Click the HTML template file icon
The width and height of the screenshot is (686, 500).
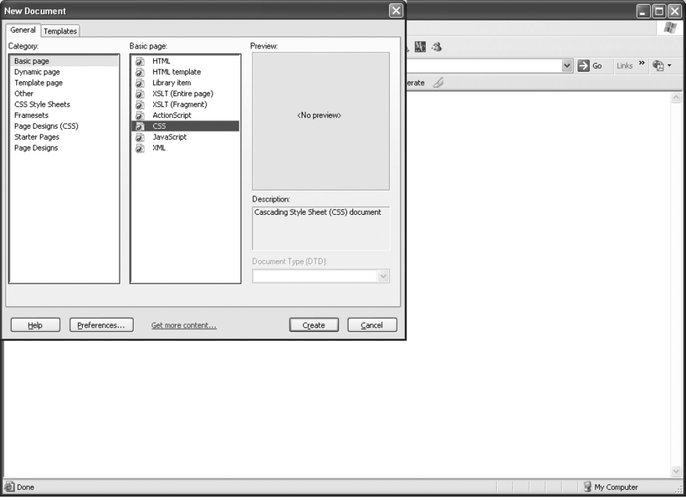pos(140,72)
